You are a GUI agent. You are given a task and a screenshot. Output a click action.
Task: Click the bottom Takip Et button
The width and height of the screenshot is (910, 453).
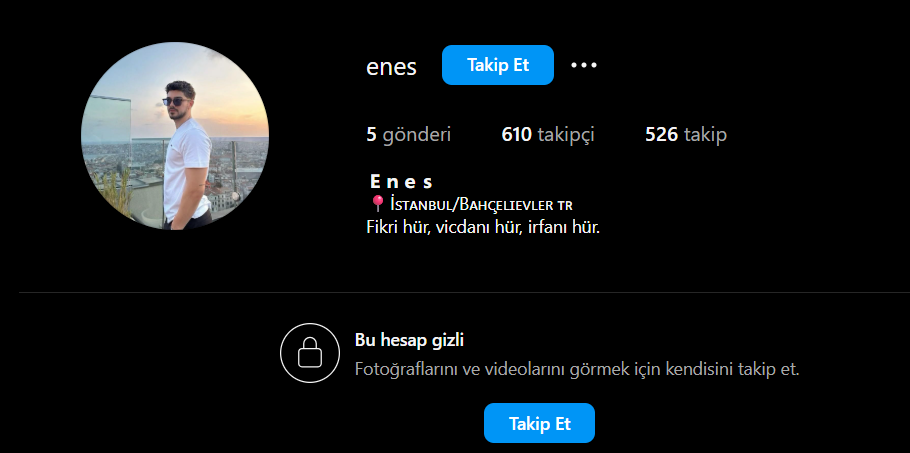540,423
